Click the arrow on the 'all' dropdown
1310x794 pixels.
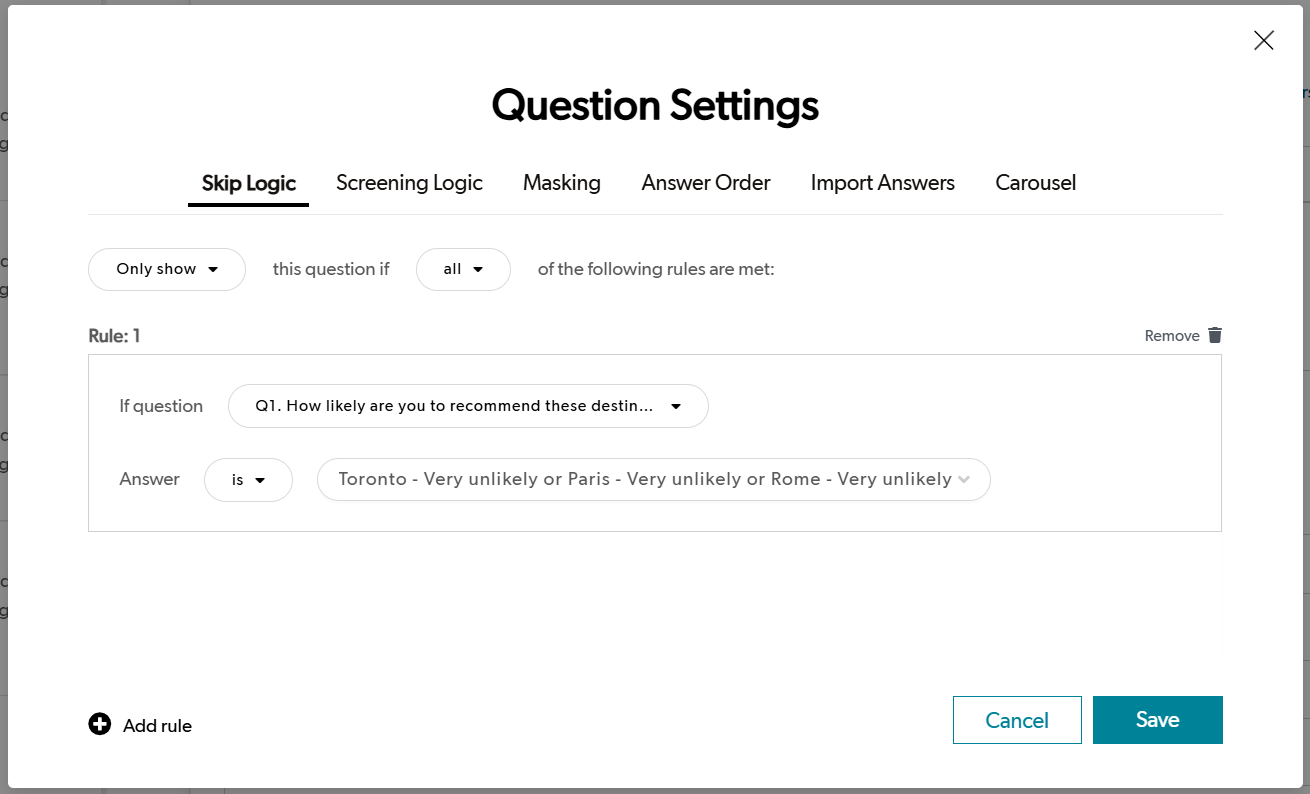pos(477,269)
